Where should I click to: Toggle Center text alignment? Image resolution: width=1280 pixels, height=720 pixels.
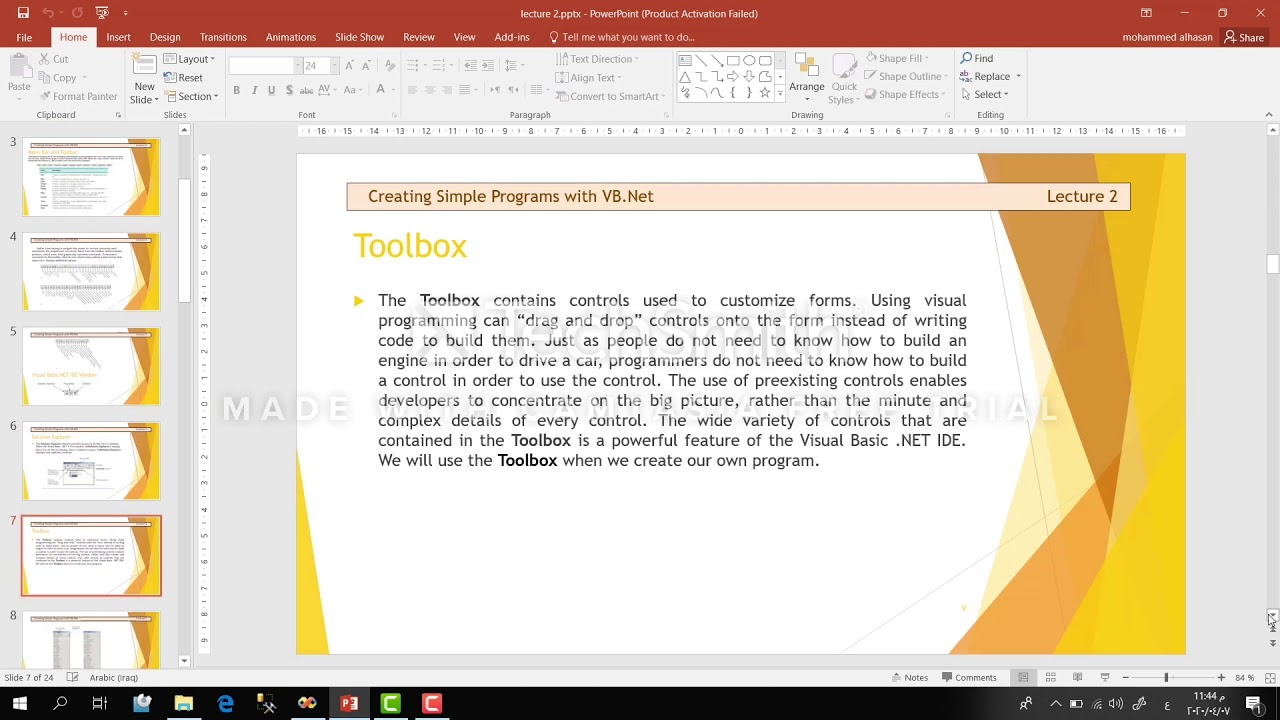[430, 90]
